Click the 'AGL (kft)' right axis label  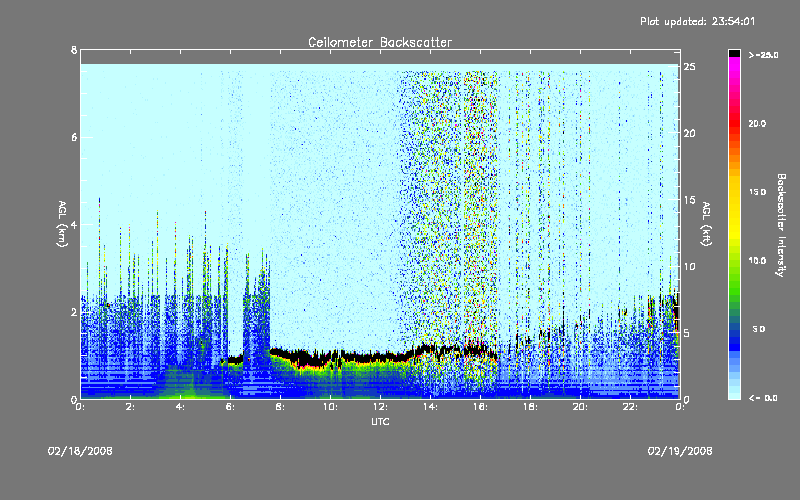(x=706, y=224)
